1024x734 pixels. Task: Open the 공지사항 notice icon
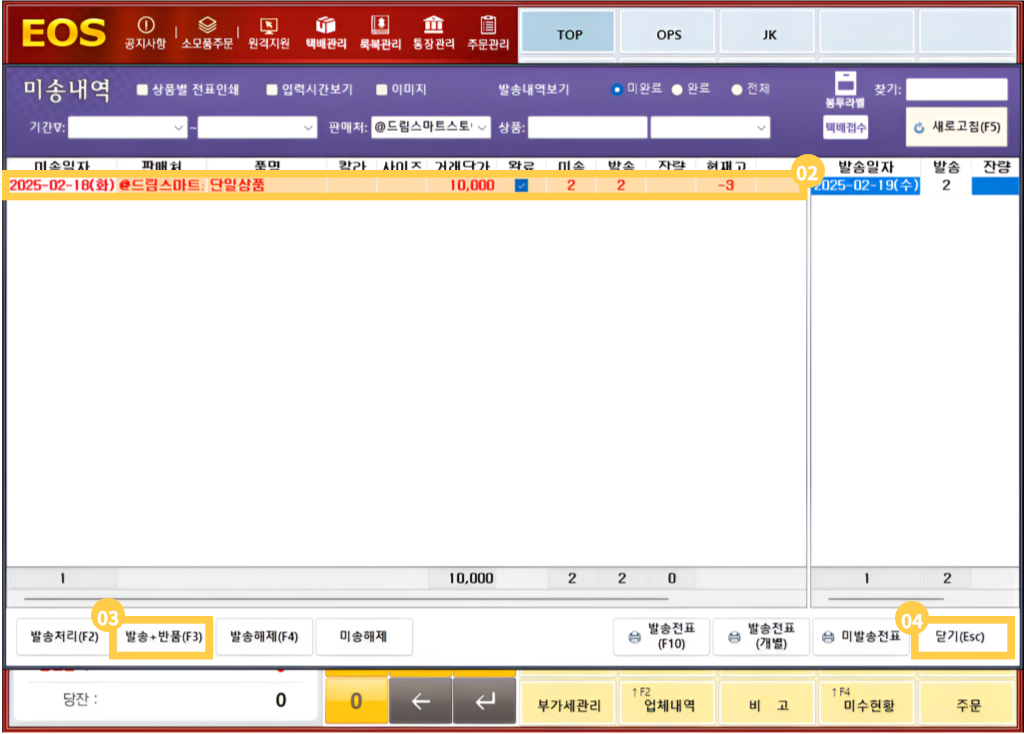click(145, 33)
